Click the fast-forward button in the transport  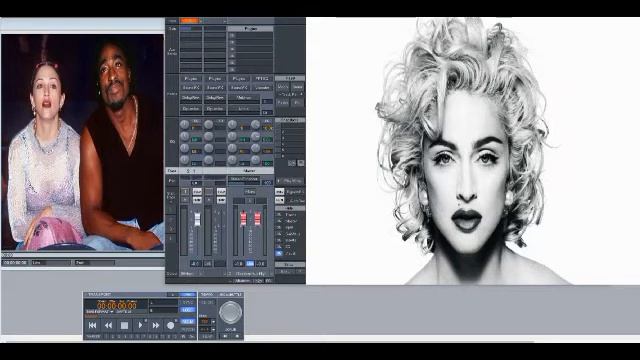[156, 325]
